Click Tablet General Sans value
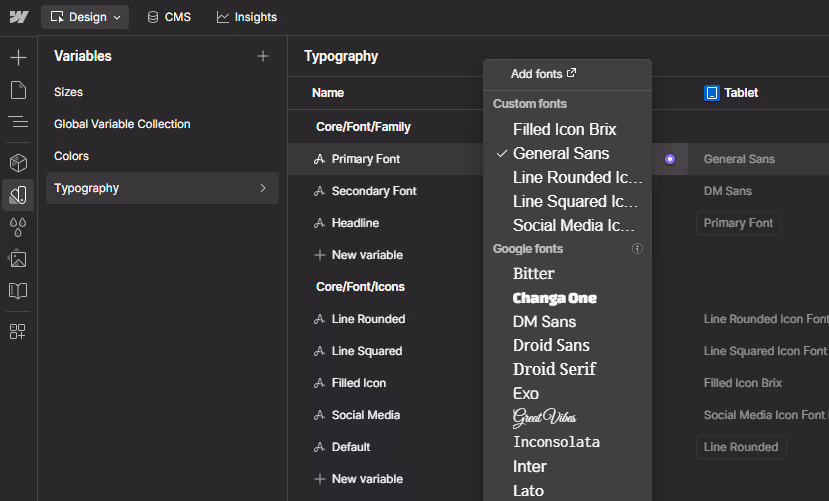The height and width of the screenshot is (501, 829). pos(739,159)
